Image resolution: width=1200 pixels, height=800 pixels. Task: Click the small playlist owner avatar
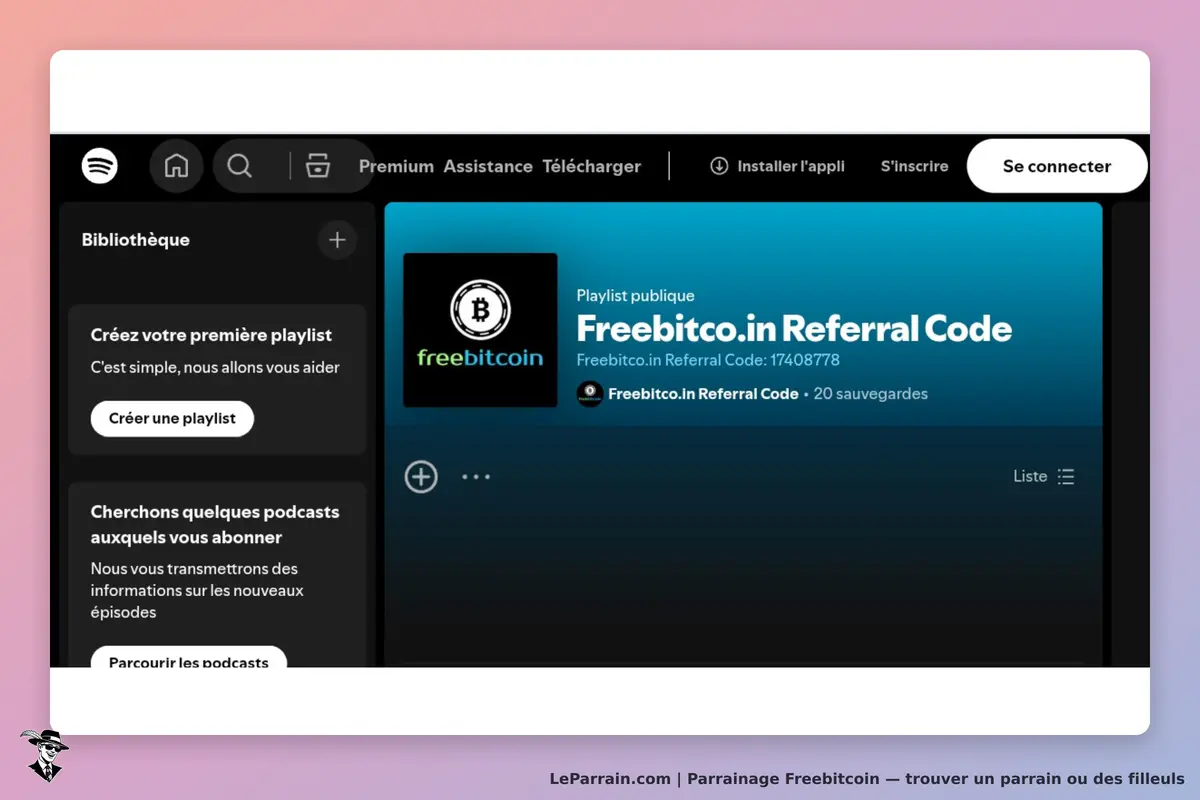pos(590,394)
